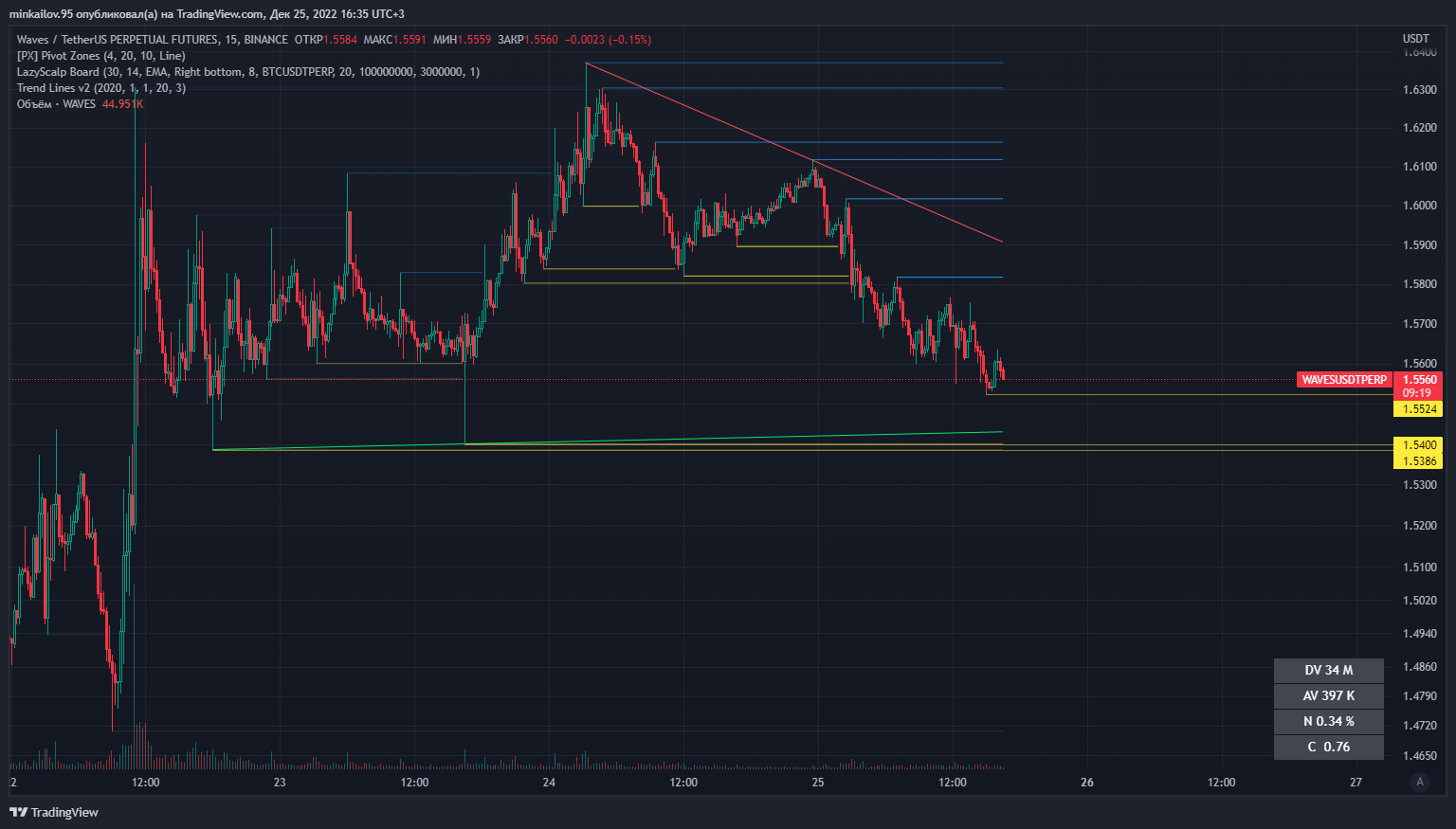Select the yellow 1.5400 price level tag

tap(1419, 444)
